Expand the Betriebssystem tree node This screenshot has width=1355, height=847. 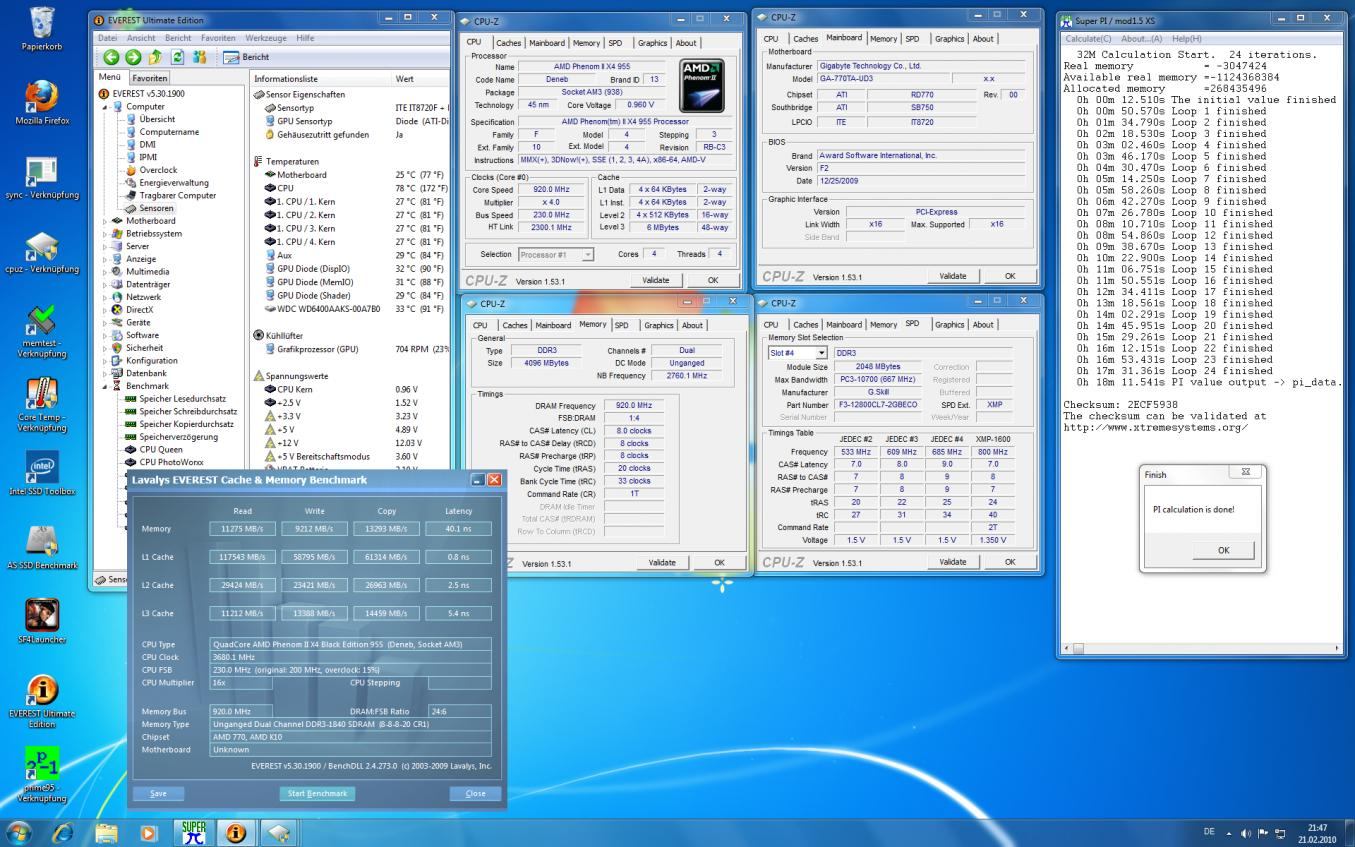click(105, 234)
